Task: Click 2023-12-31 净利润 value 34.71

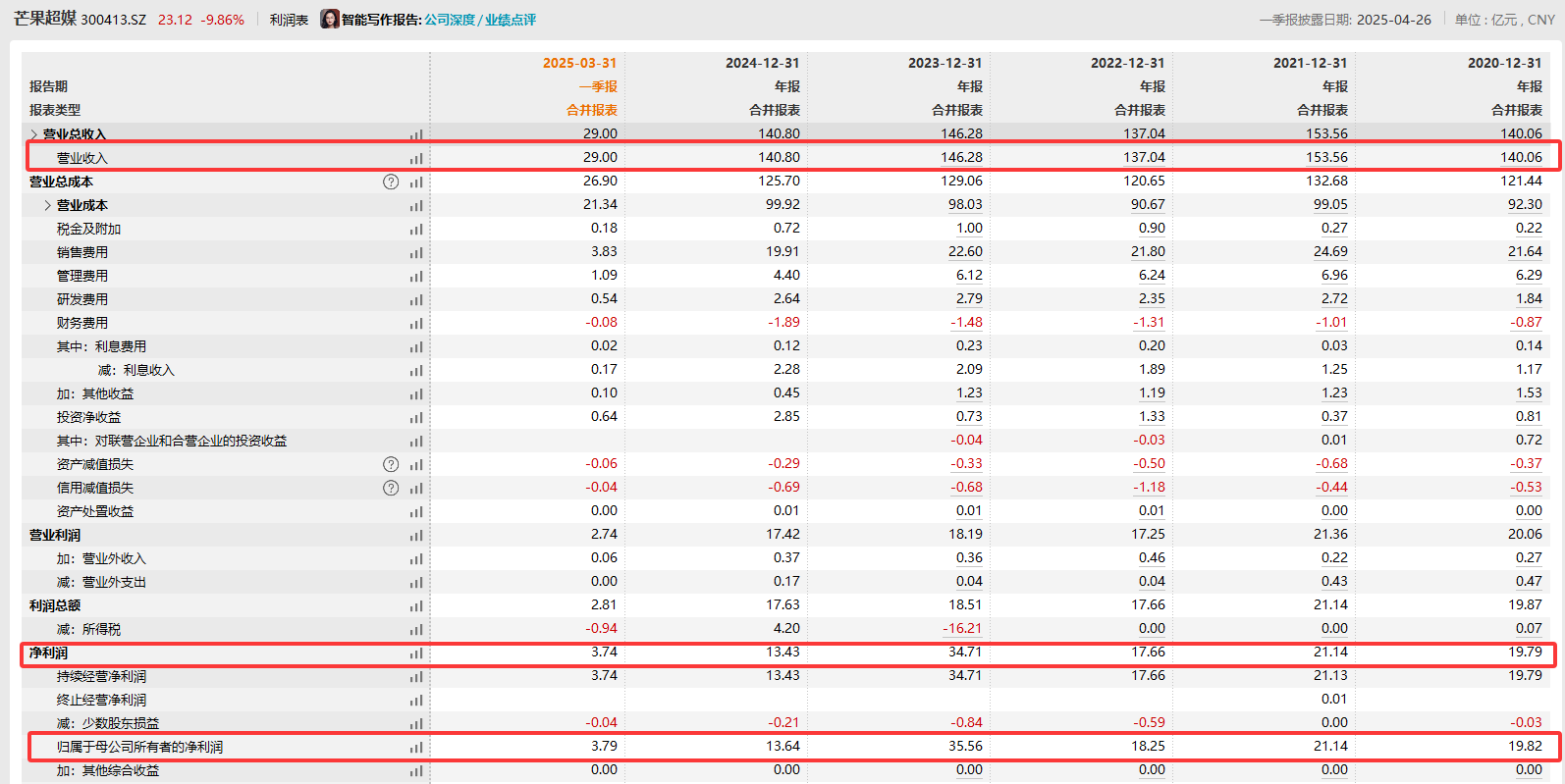Action: click(x=965, y=652)
